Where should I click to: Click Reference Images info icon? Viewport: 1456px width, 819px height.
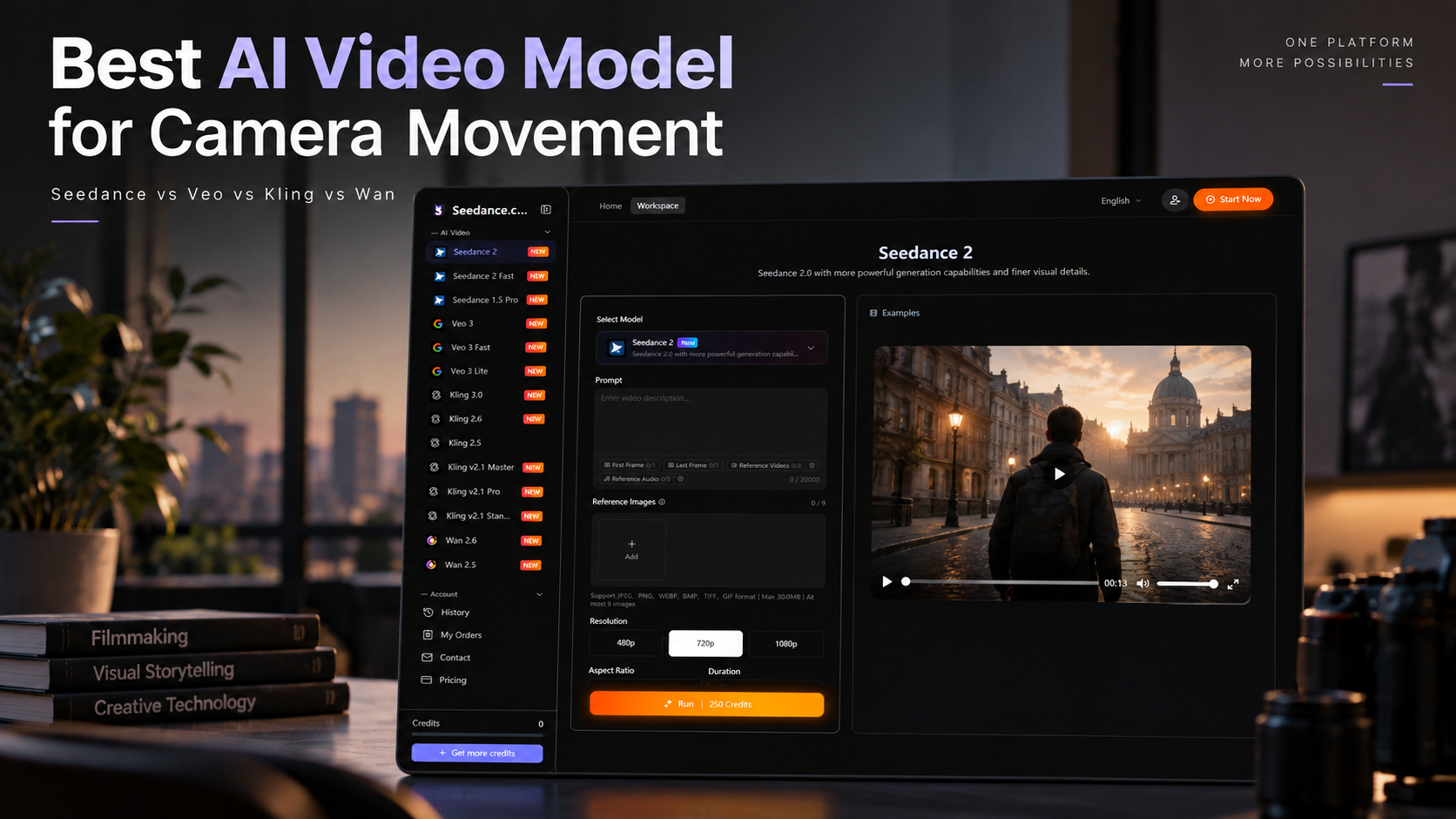point(662,502)
